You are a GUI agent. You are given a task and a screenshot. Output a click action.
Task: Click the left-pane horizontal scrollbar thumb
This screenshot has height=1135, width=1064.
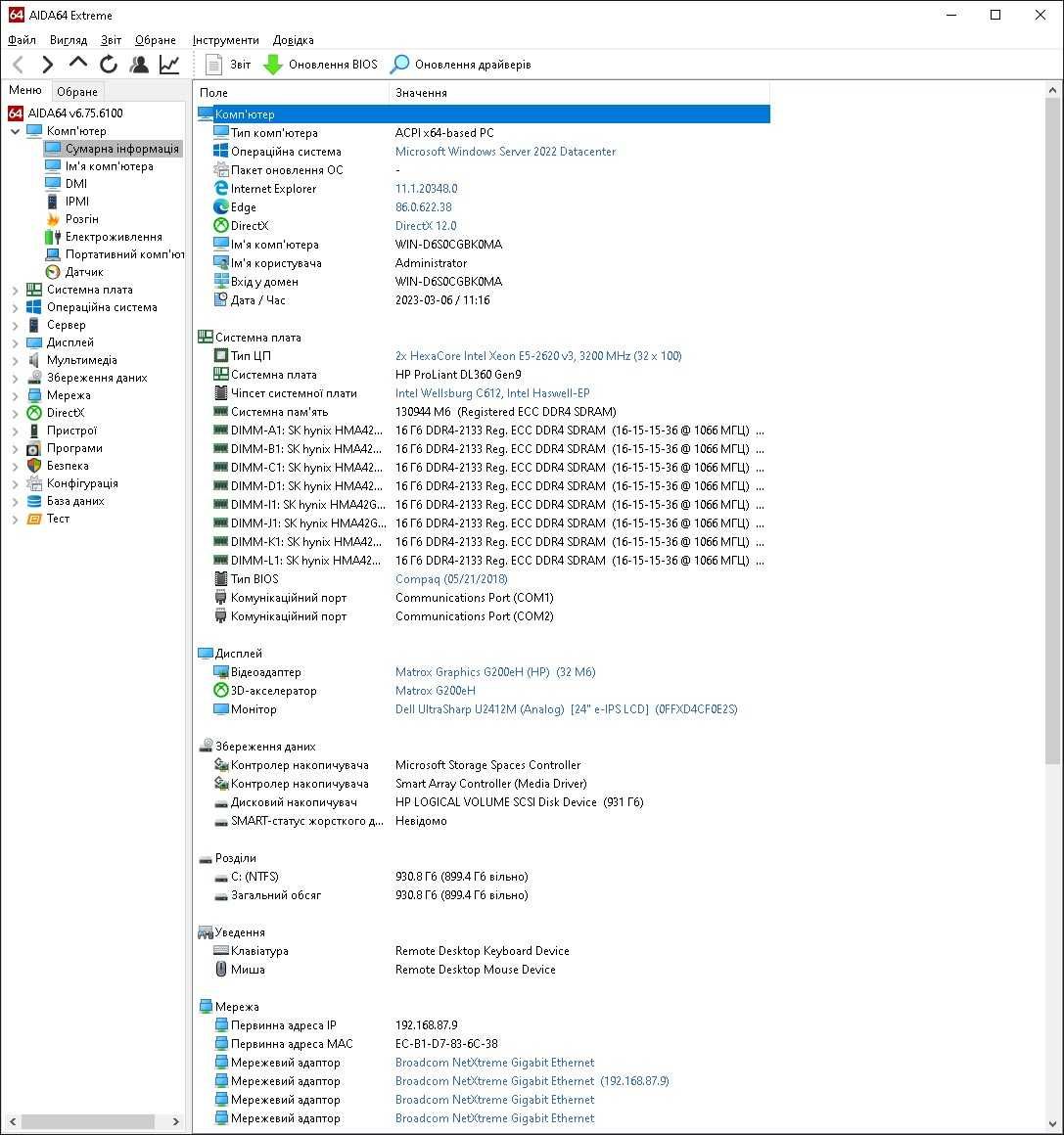click(x=88, y=1121)
